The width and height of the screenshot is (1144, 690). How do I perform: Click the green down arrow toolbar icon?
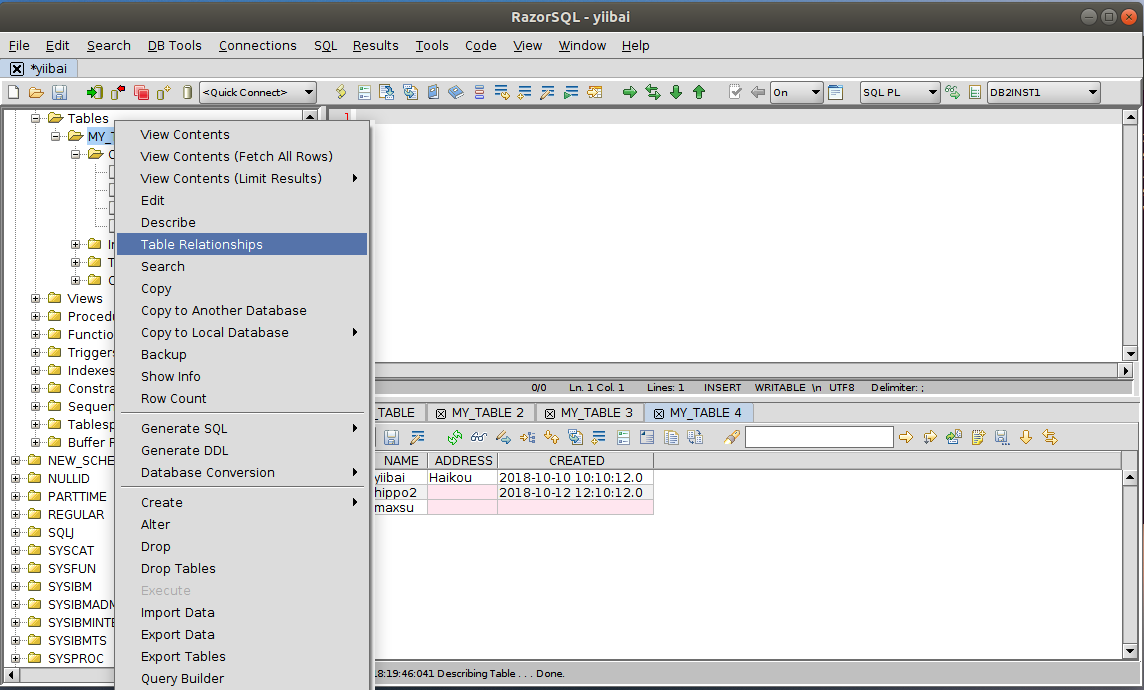pos(676,92)
